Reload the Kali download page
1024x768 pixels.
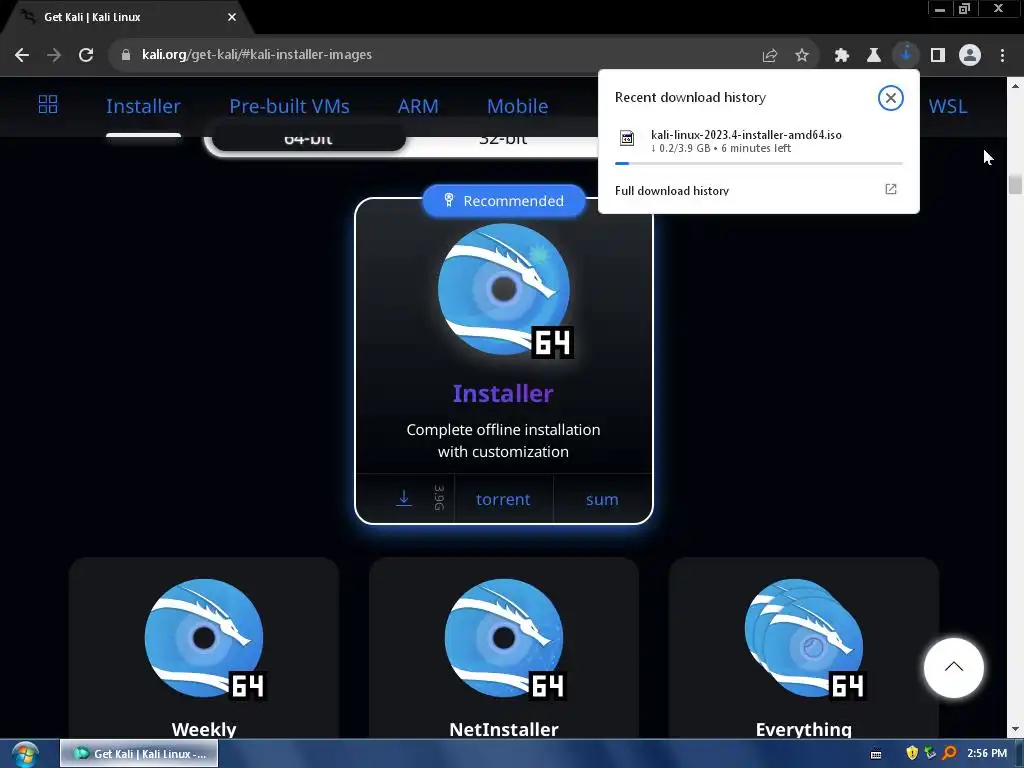tap(86, 55)
